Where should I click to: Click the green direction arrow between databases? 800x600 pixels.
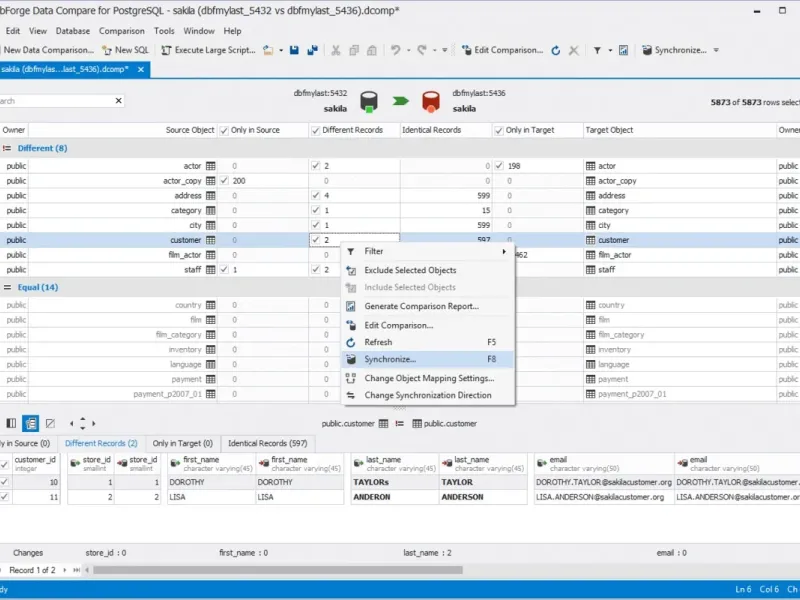point(401,101)
